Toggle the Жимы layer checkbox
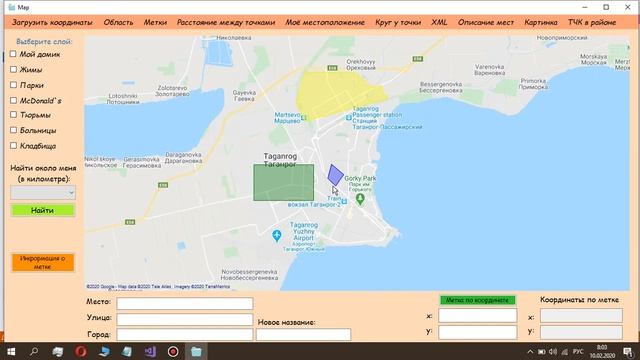Screen dimensions: 640x360 pos(13,69)
